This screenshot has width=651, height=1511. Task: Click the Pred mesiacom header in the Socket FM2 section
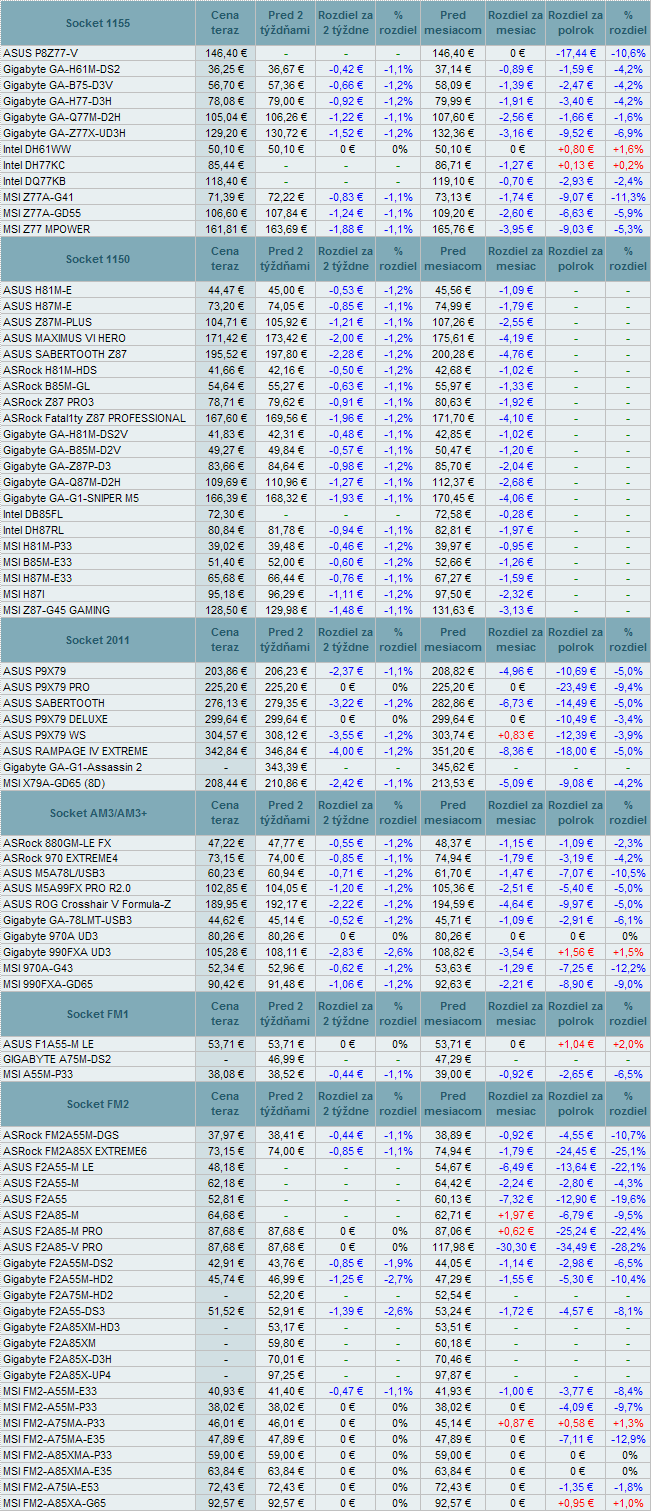[453, 1104]
